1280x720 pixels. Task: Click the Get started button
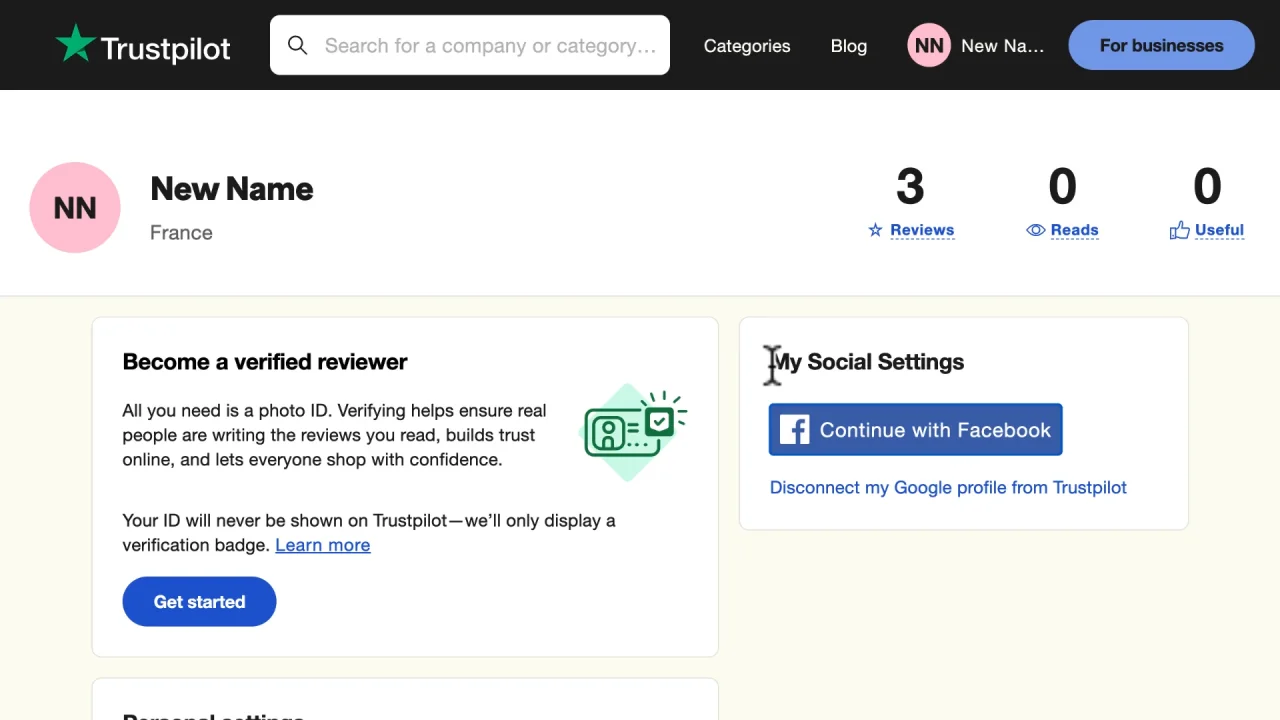pyautogui.click(x=199, y=602)
